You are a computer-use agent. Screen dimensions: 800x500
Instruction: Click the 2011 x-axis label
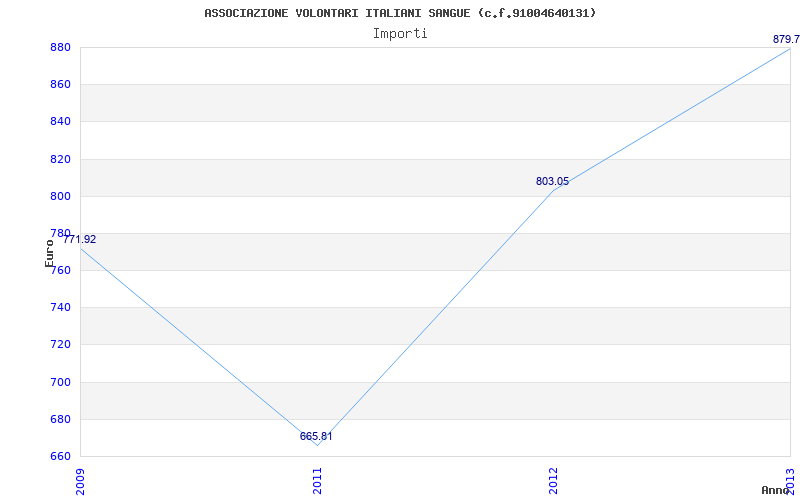pos(317,481)
